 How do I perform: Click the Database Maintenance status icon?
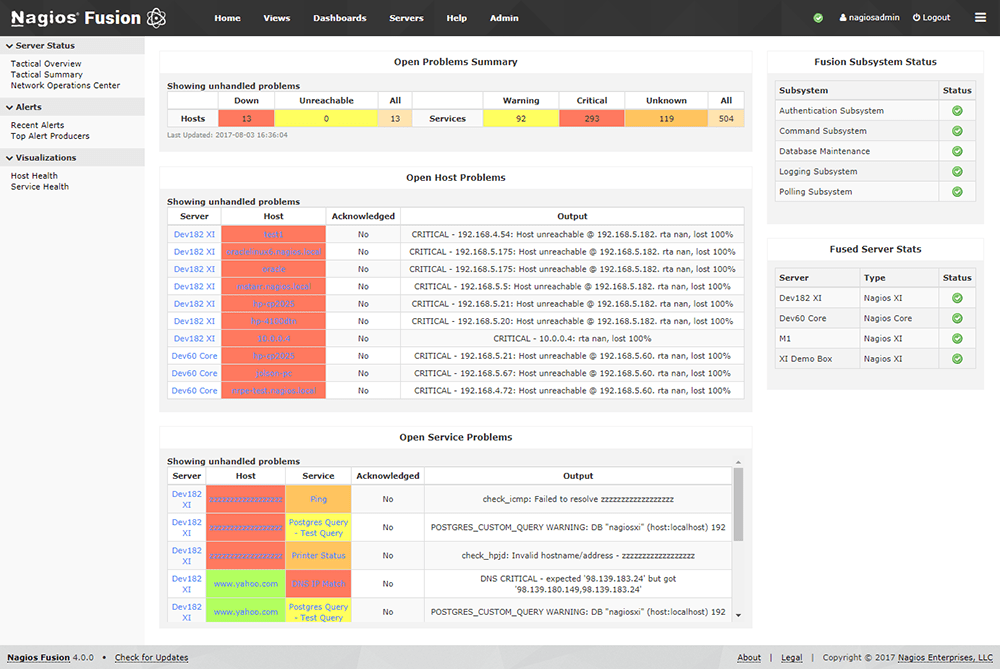[x=957, y=152]
